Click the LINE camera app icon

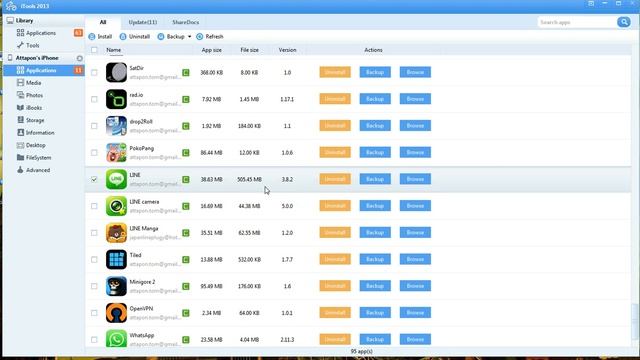coord(116,206)
